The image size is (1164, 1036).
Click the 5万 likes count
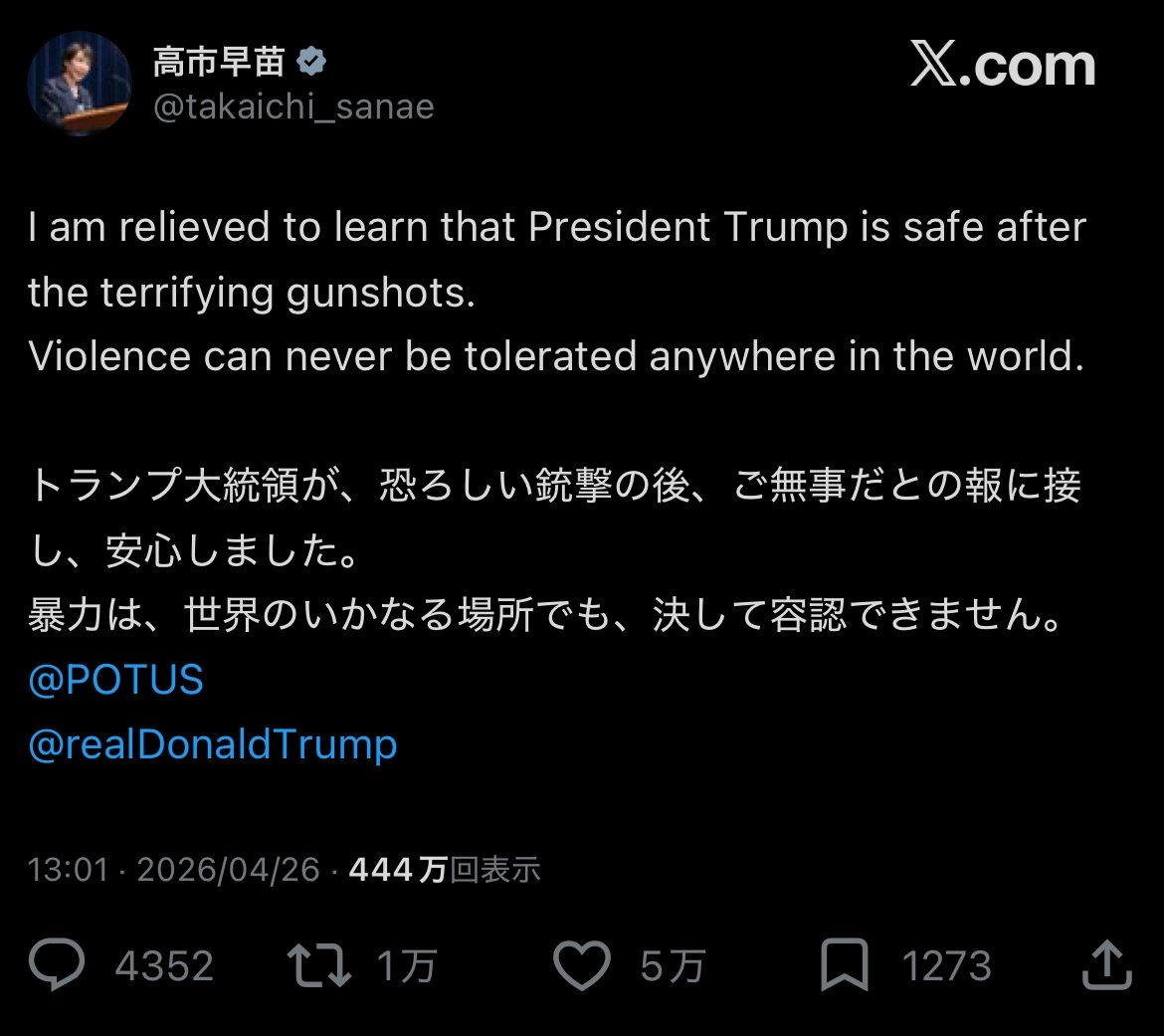[x=673, y=966]
